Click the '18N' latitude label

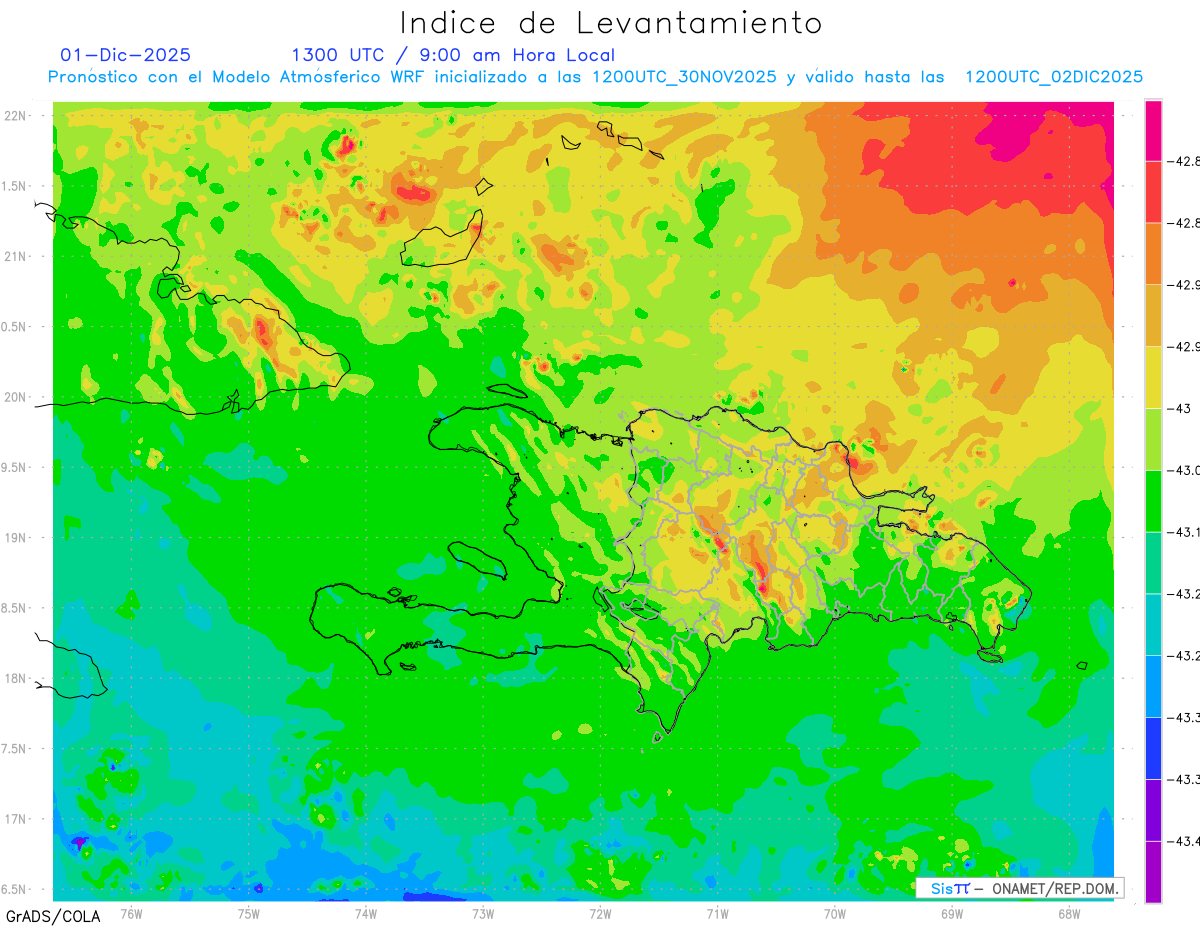(x=17, y=678)
